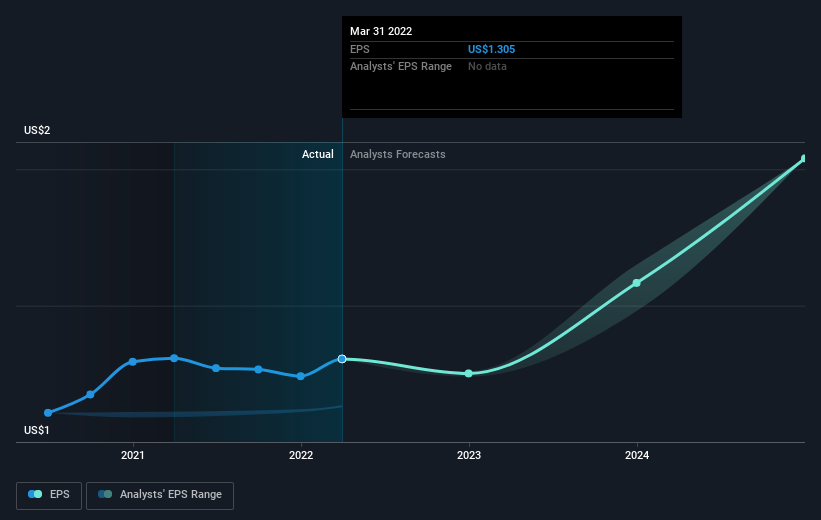Click the 2021 x-axis label
Viewport: 821px width, 520px height.
[x=132, y=455]
